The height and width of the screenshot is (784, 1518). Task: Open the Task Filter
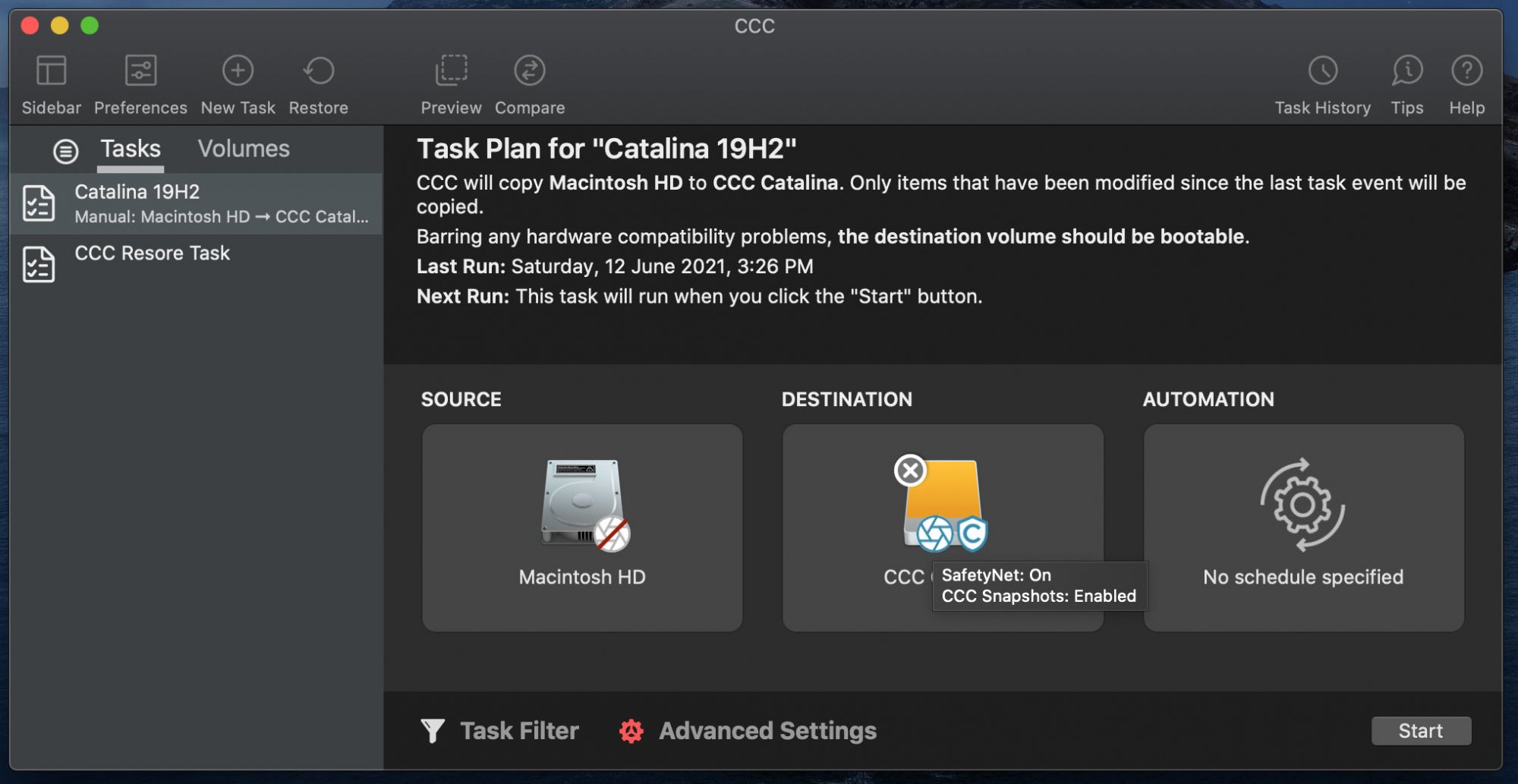pos(500,731)
